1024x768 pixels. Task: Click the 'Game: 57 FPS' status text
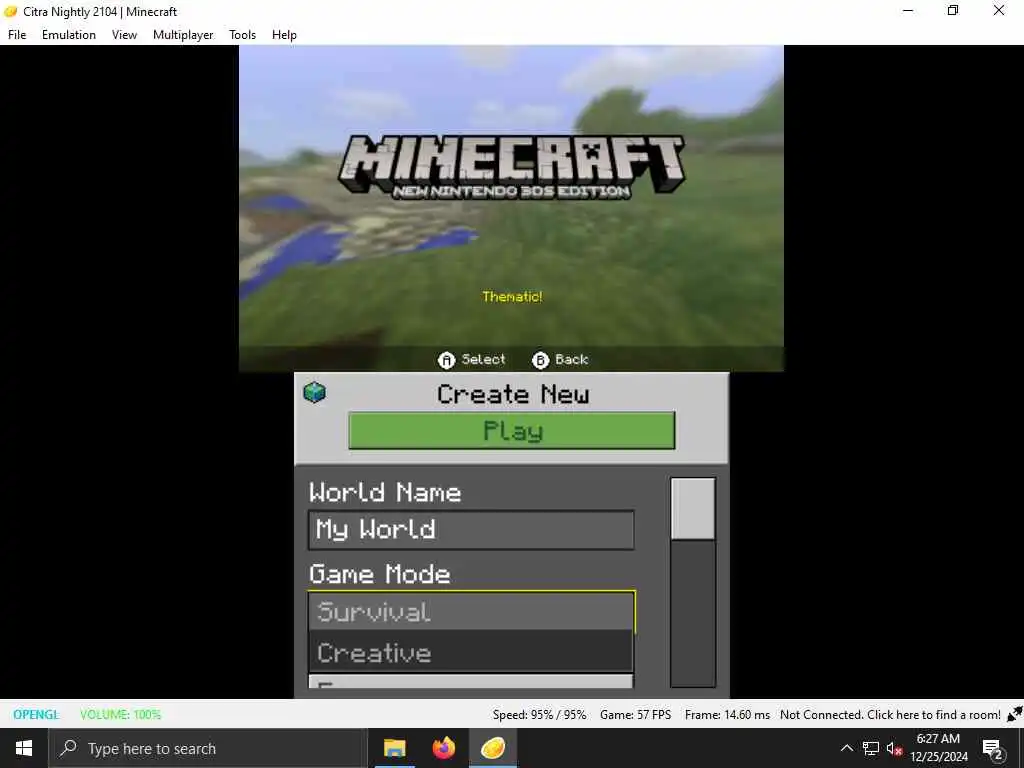pyautogui.click(x=635, y=714)
